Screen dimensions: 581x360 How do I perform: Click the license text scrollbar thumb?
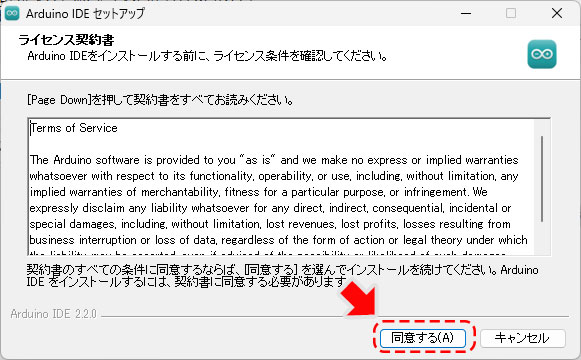pyautogui.click(x=542, y=179)
